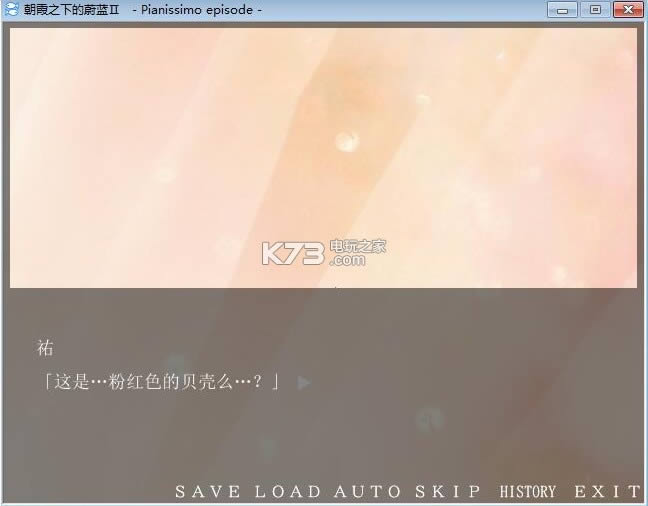Close the game window
This screenshot has width=648, height=506.
[x=626, y=10]
